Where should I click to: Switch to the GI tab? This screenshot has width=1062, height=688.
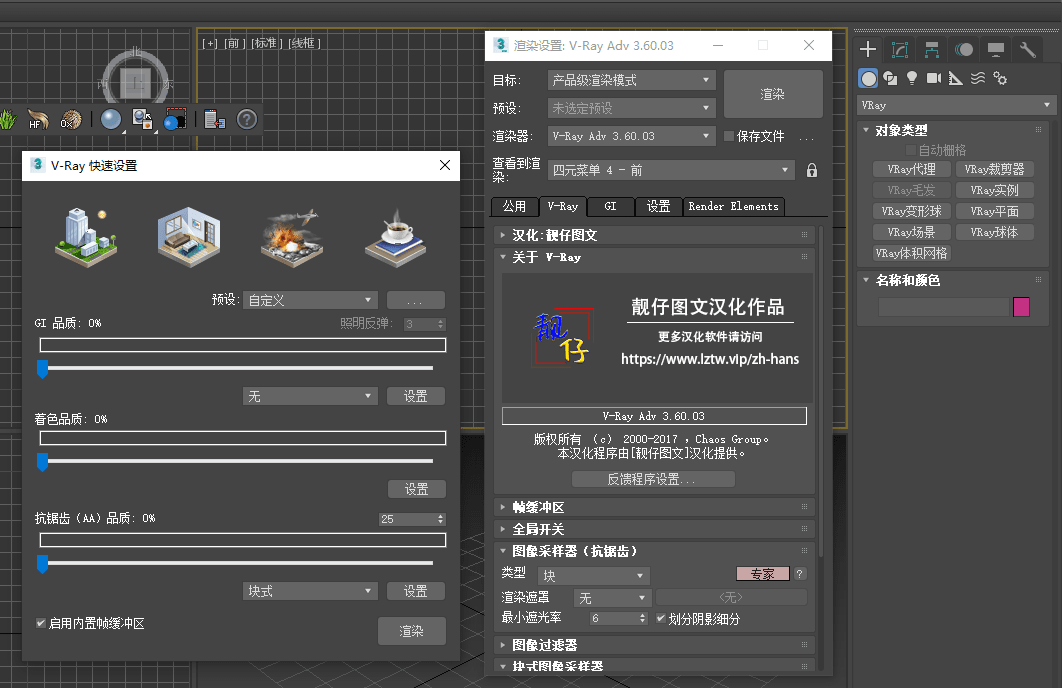(x=610, y=207)
